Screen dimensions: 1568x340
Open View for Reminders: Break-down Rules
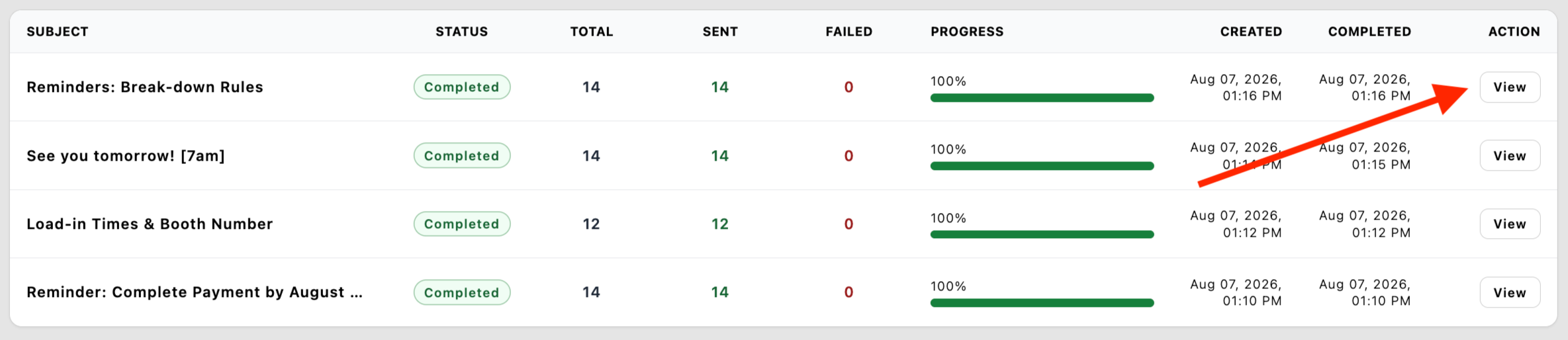pos(1510,87)
